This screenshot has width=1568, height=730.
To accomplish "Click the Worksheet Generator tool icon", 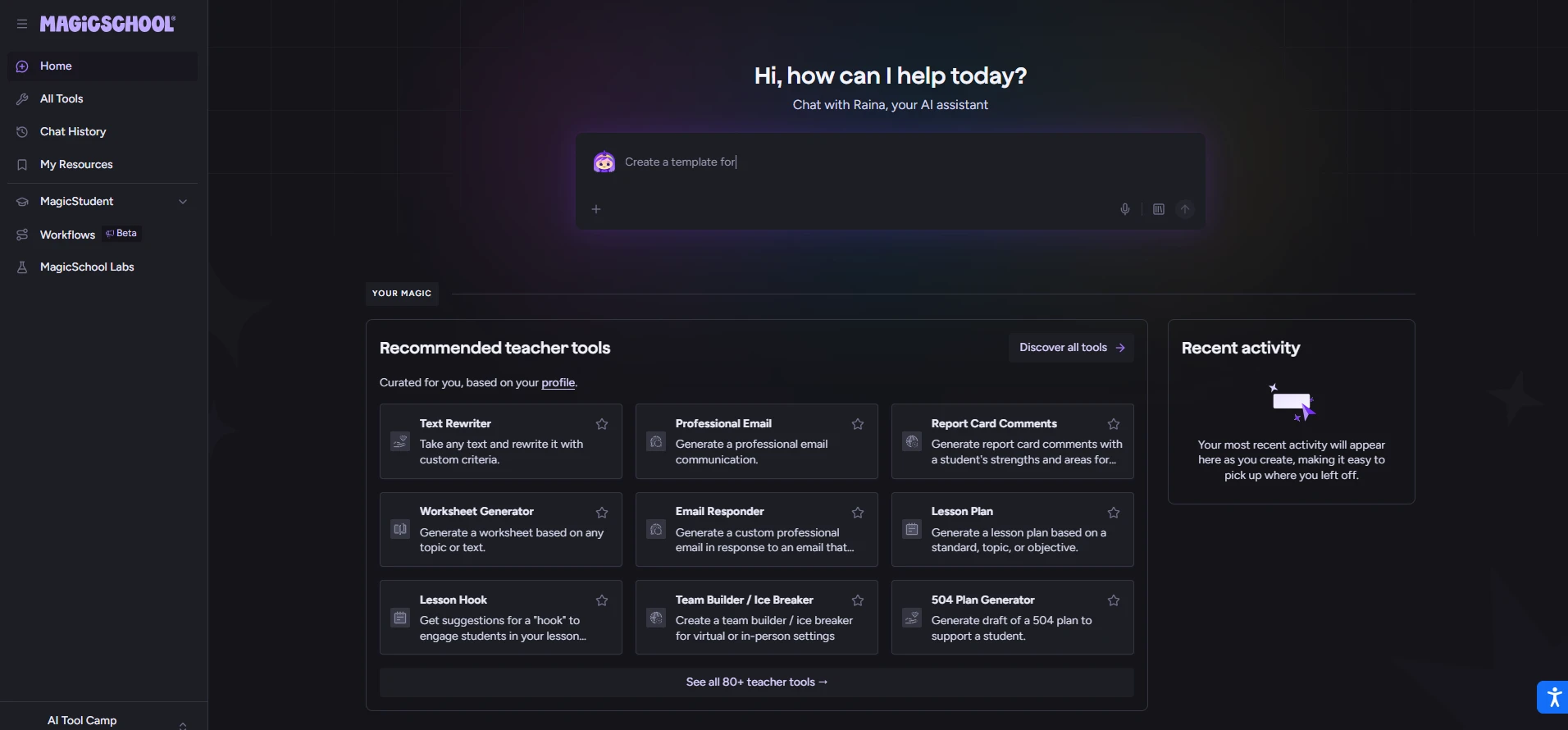I will click(400, 529).
